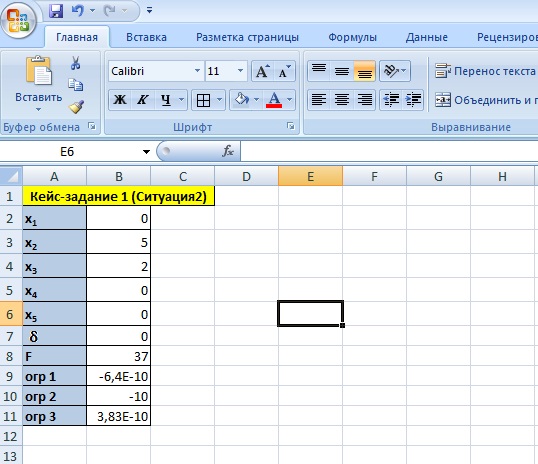Screen dimensions: 538x464
Task: Align cell text right
Action: coord(364,100)
